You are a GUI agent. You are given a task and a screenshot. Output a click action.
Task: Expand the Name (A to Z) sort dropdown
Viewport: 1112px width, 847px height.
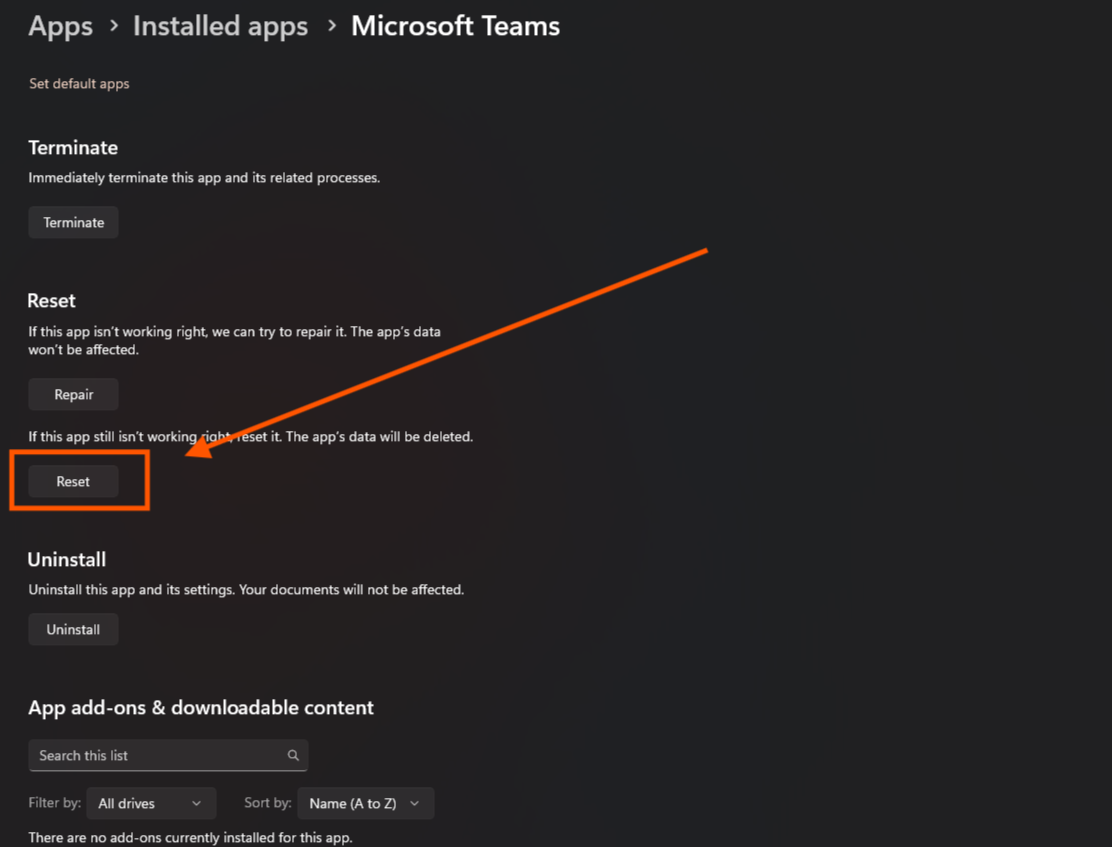coord(365,804)
